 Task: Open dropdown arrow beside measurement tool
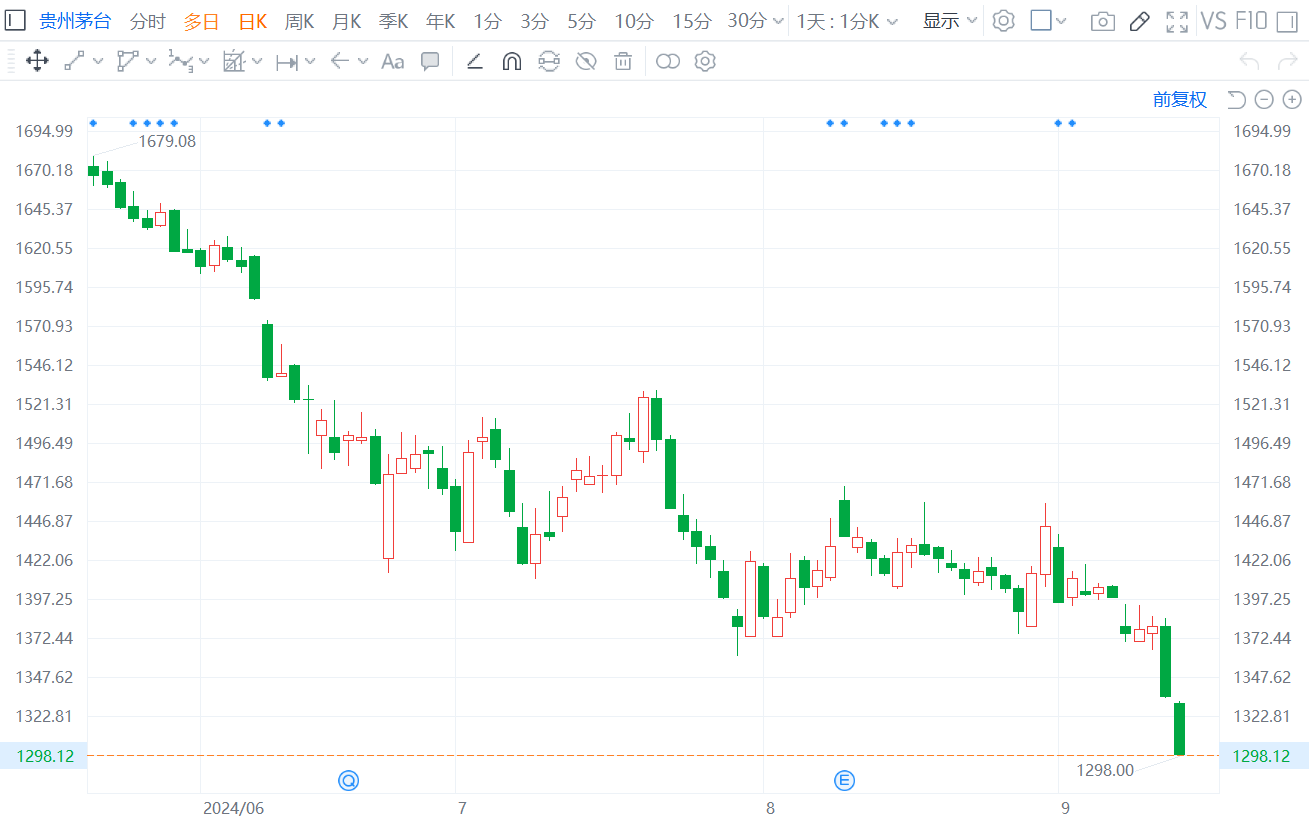pos(257,62)
